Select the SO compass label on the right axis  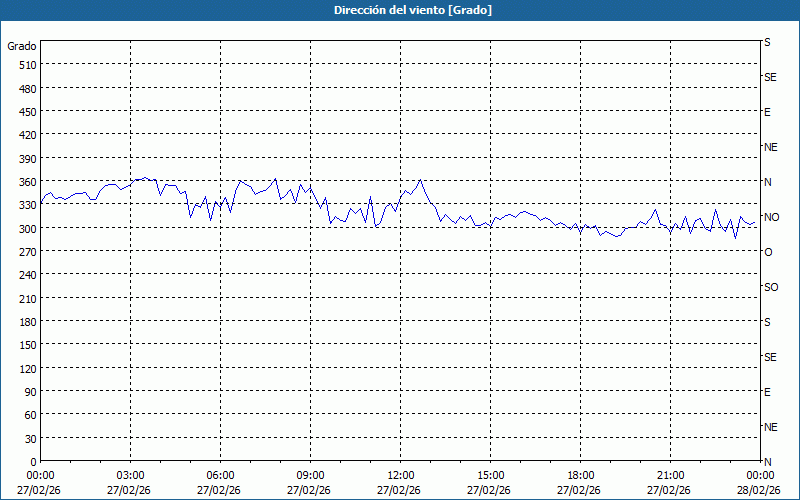point(771,287)
